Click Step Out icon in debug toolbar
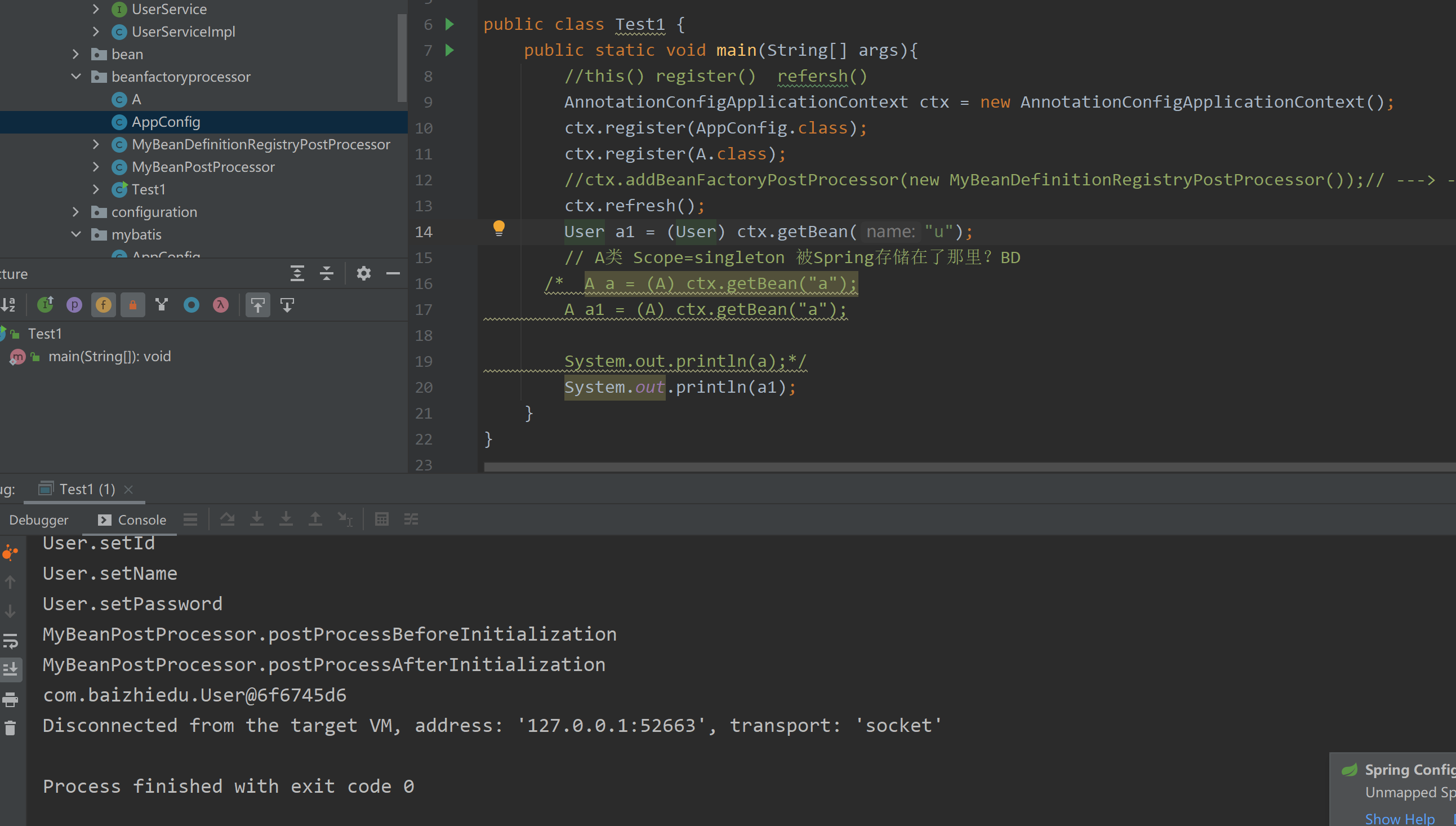Image resolution: width=1456 pixels, height=826 pixels. [315, 519]
